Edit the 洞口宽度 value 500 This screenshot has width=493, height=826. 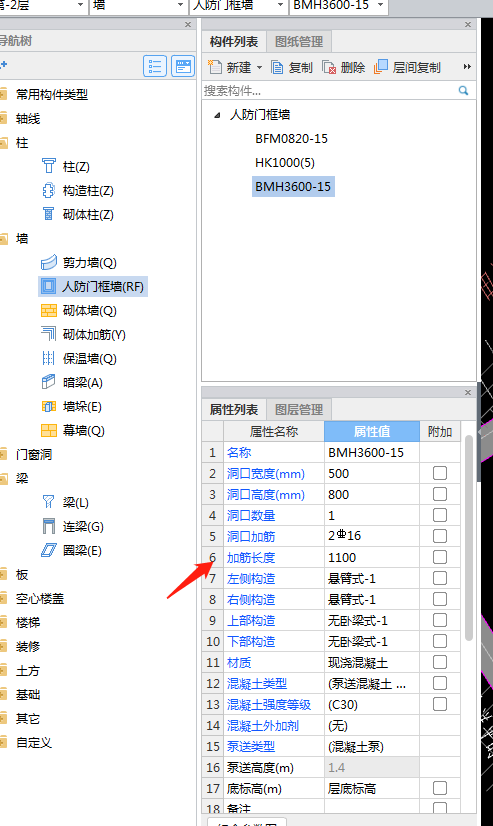point(372,473)
